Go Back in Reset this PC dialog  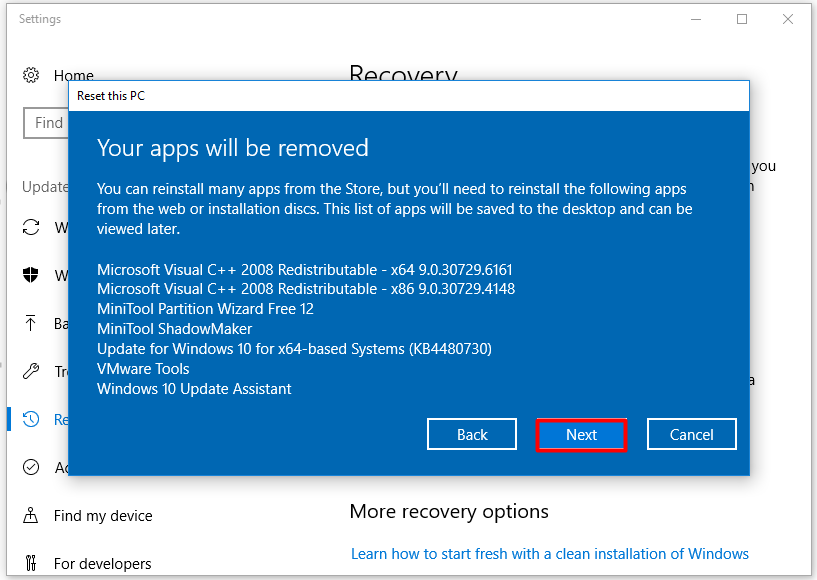pyautogui.click(x=472, y=434)
